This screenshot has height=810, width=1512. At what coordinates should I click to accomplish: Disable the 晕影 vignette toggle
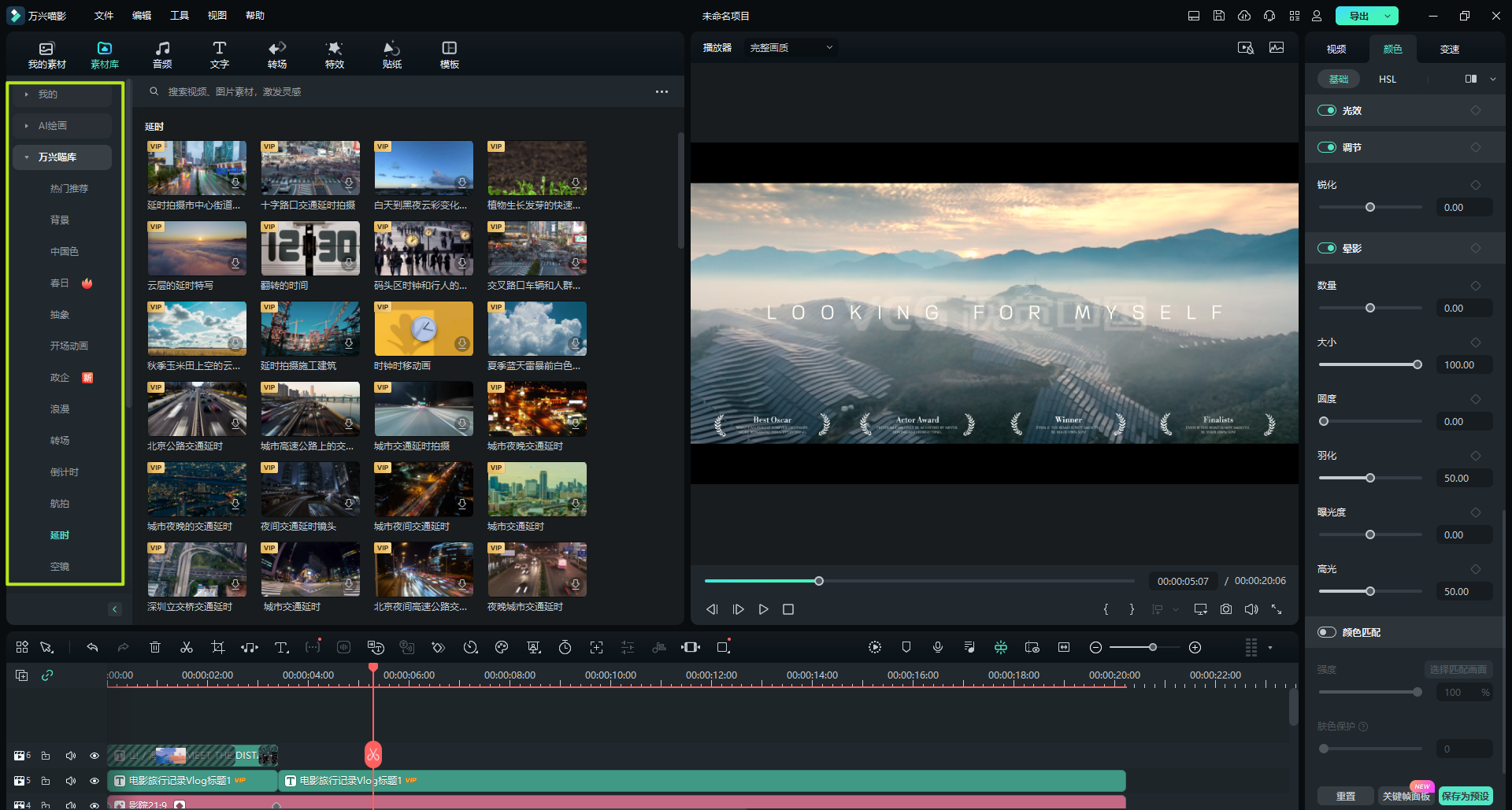point(1327,248)
